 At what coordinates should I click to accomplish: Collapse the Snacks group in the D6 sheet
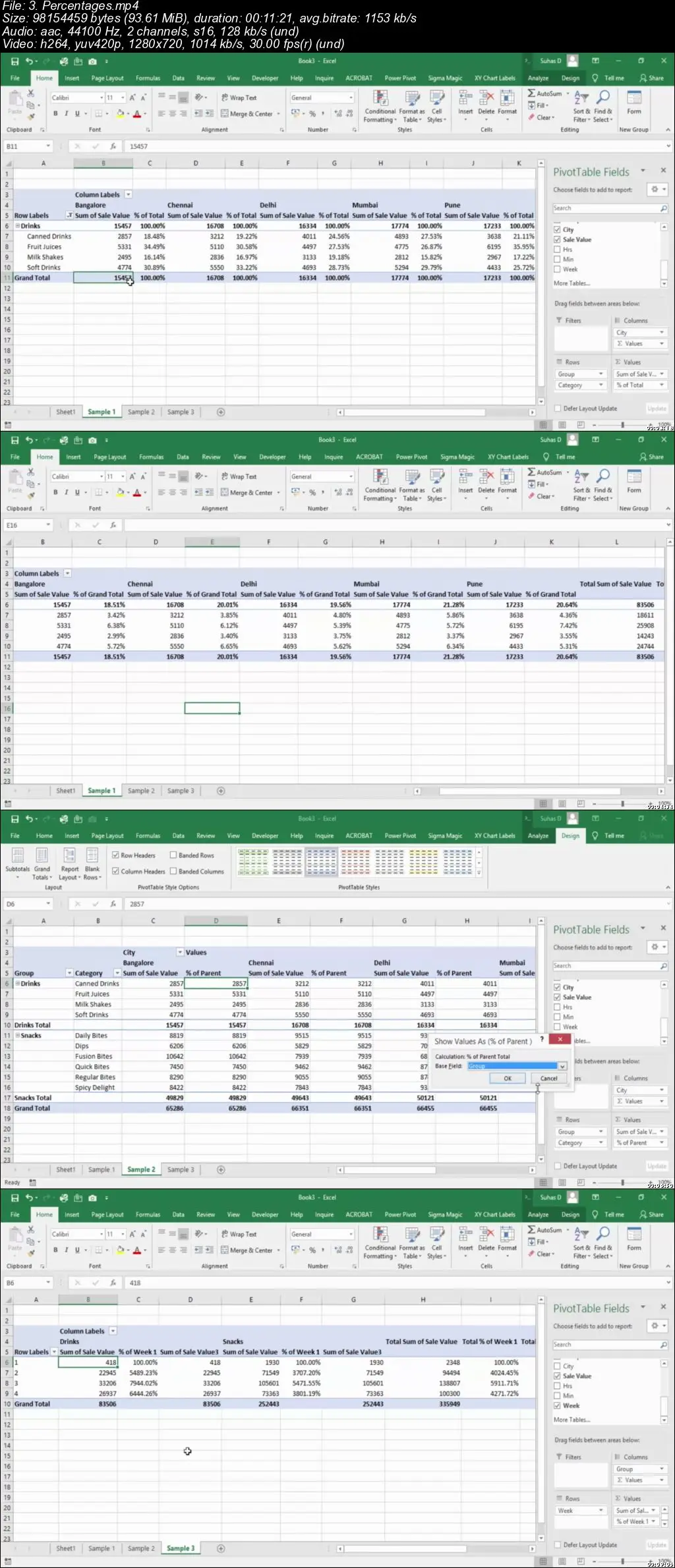click(18, 1035)
